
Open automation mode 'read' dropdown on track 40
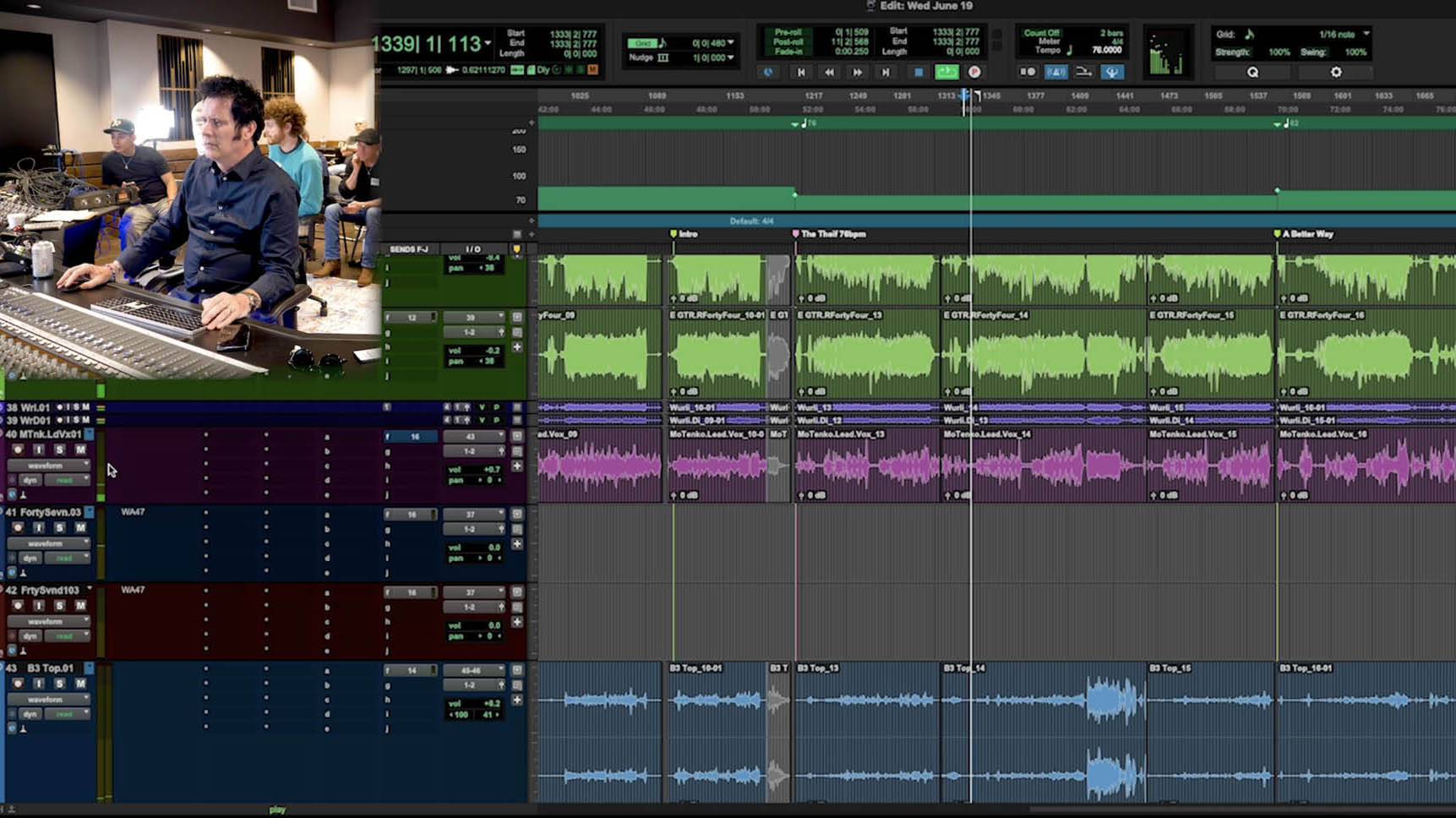(68, 480)
